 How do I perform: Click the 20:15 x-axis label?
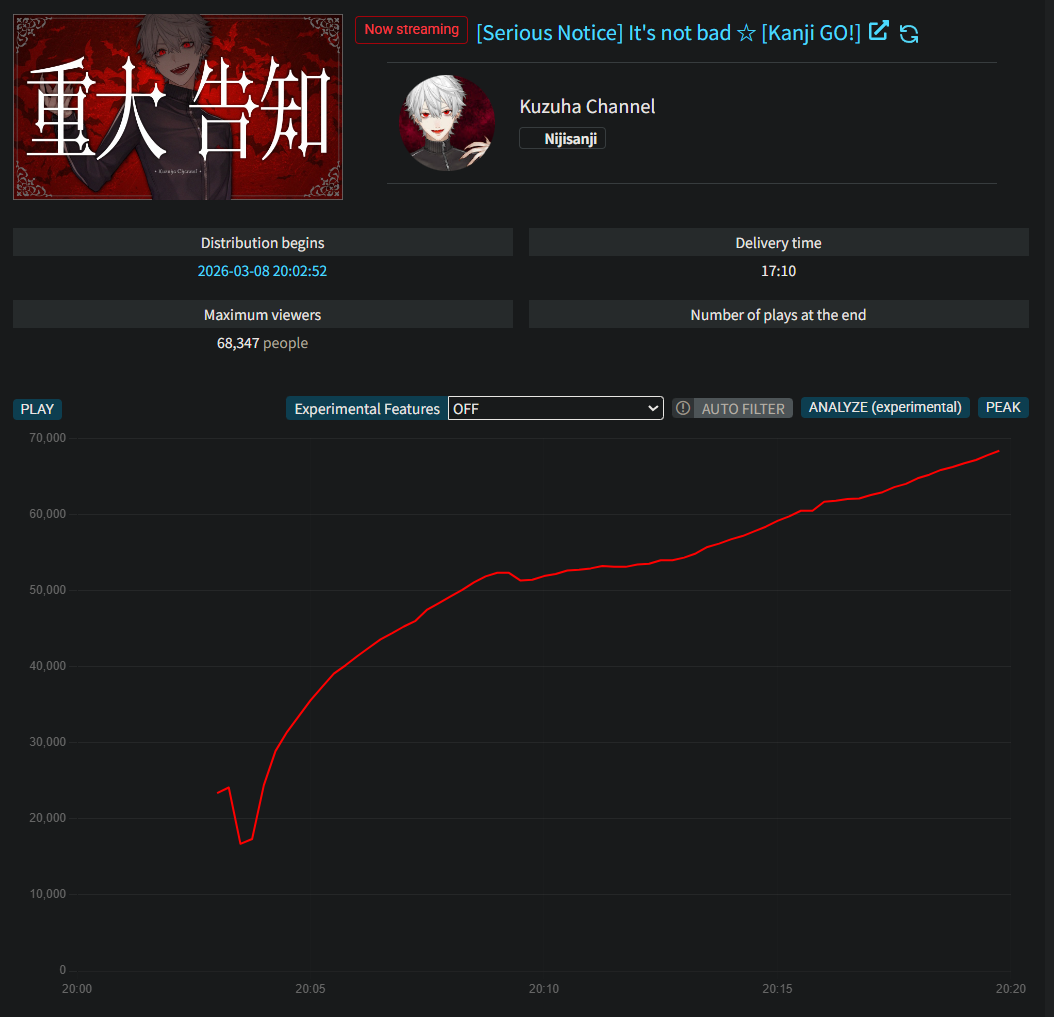point(777,989)
